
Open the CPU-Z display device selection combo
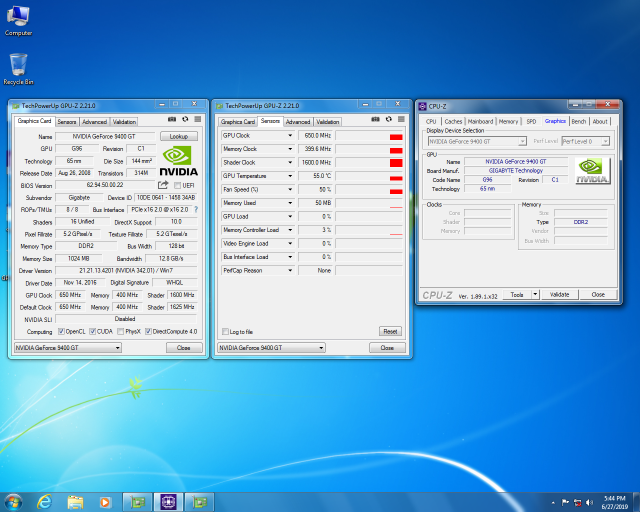477,141
